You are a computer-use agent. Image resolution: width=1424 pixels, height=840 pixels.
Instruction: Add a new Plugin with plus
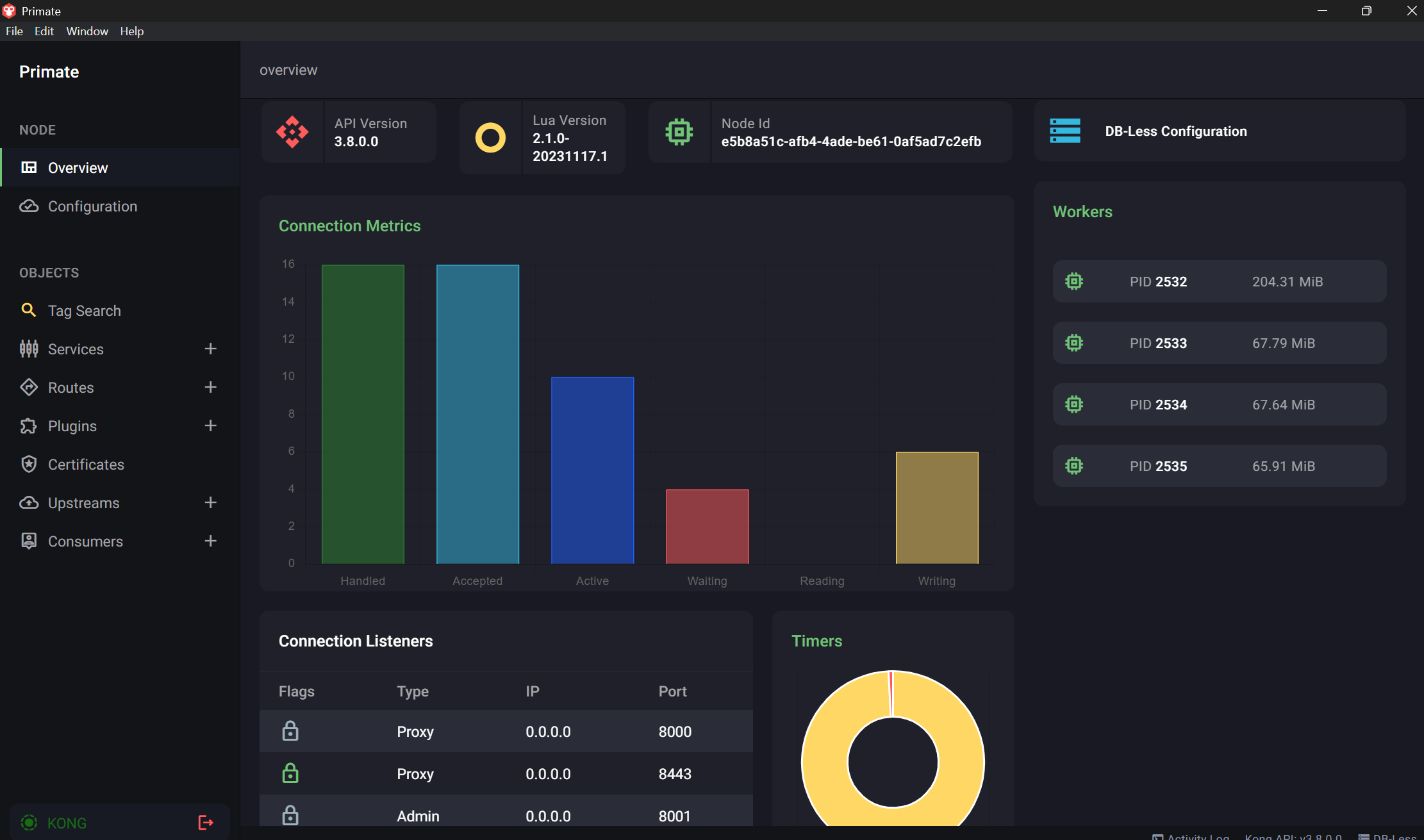click(210, 425)
